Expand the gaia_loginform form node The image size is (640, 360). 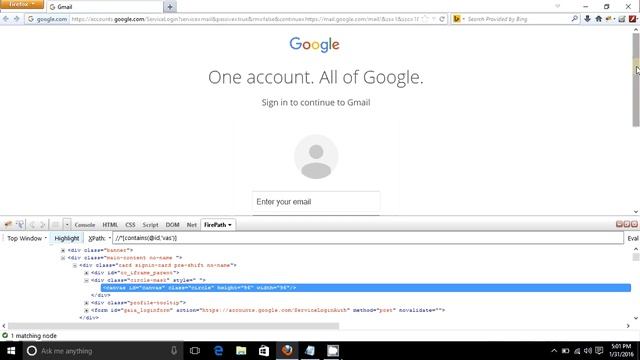point(86,310)
